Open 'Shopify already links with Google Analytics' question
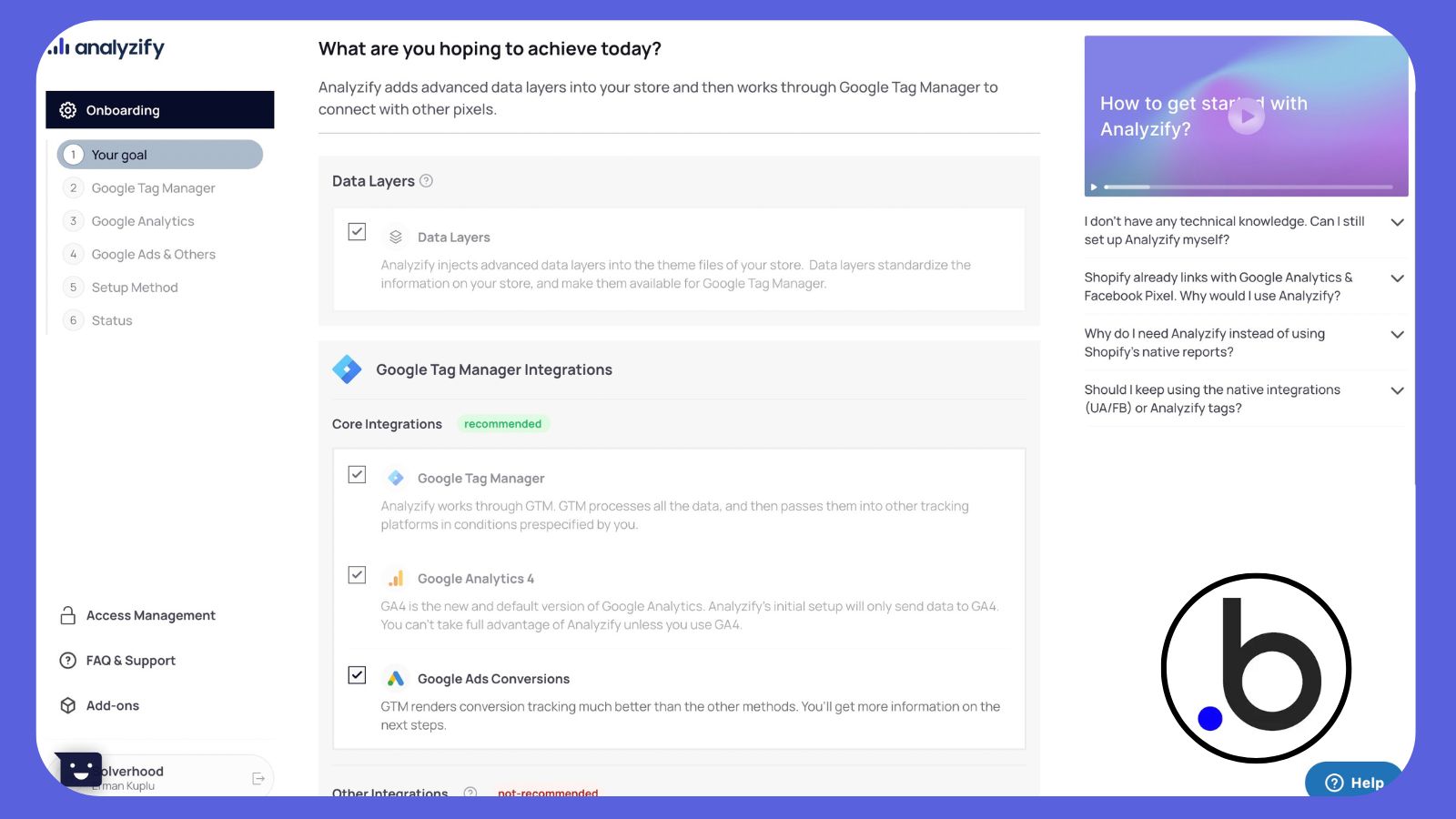The height and width of the screenshot is (819, 1456). point(1218,287)
